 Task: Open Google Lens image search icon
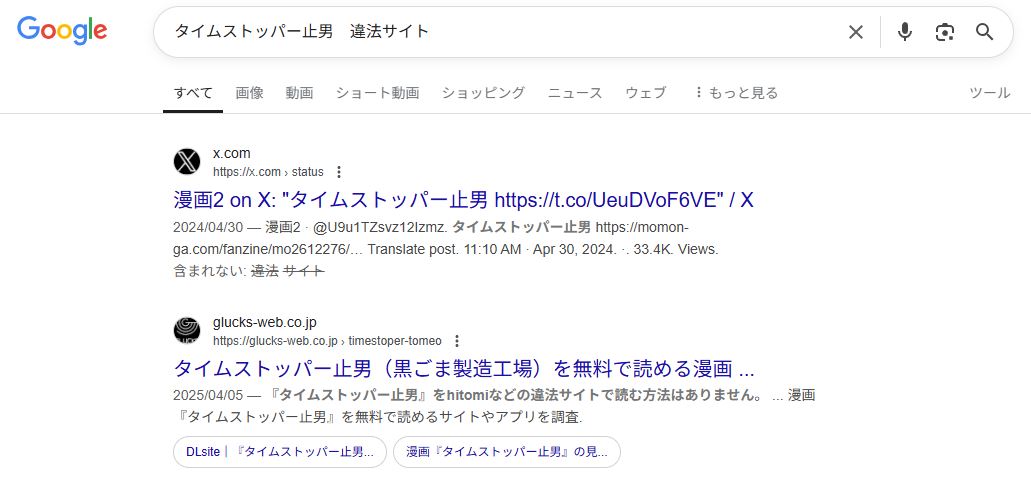[x=945, y=32]
